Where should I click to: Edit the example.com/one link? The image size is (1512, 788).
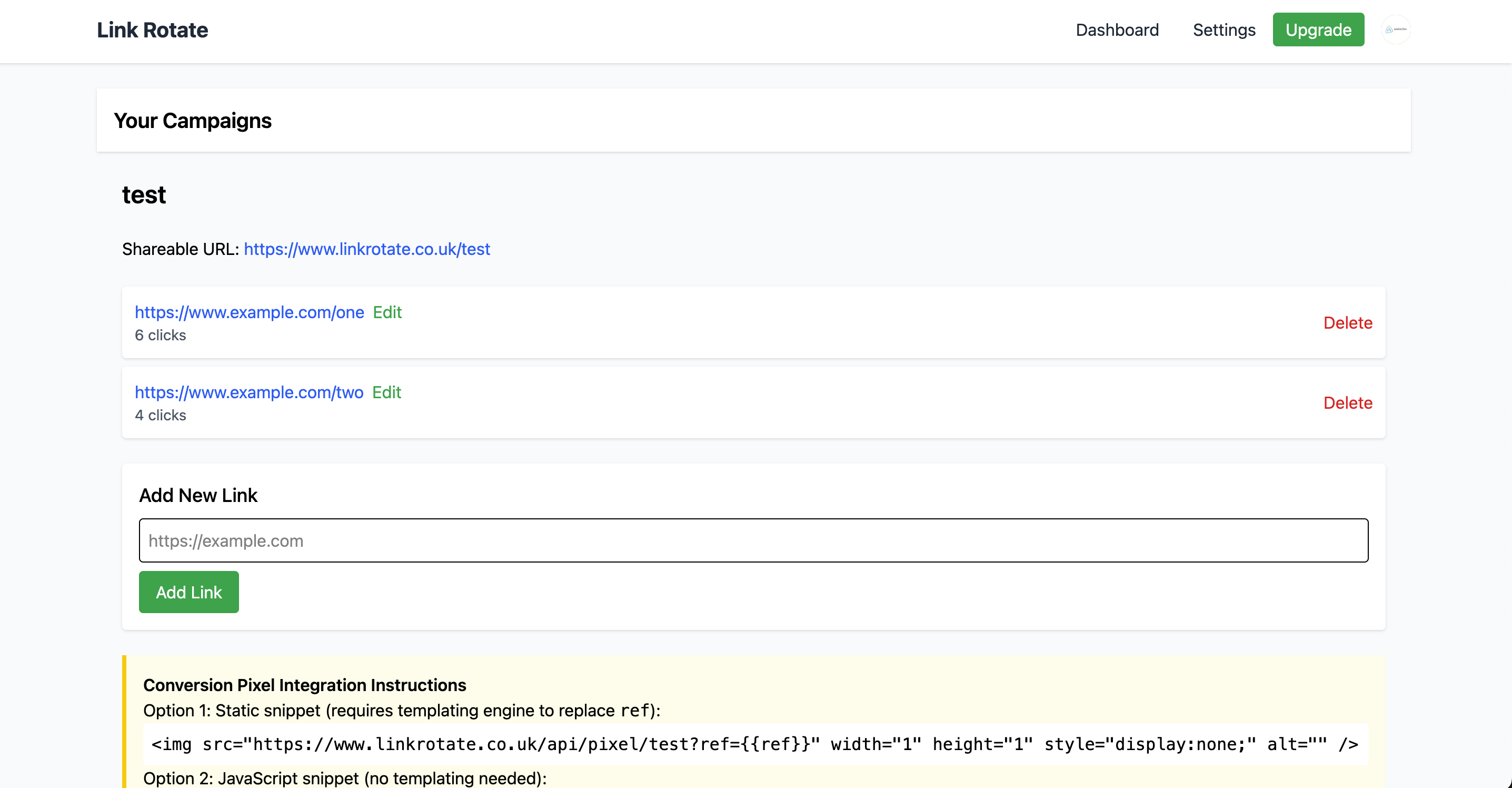387,312
